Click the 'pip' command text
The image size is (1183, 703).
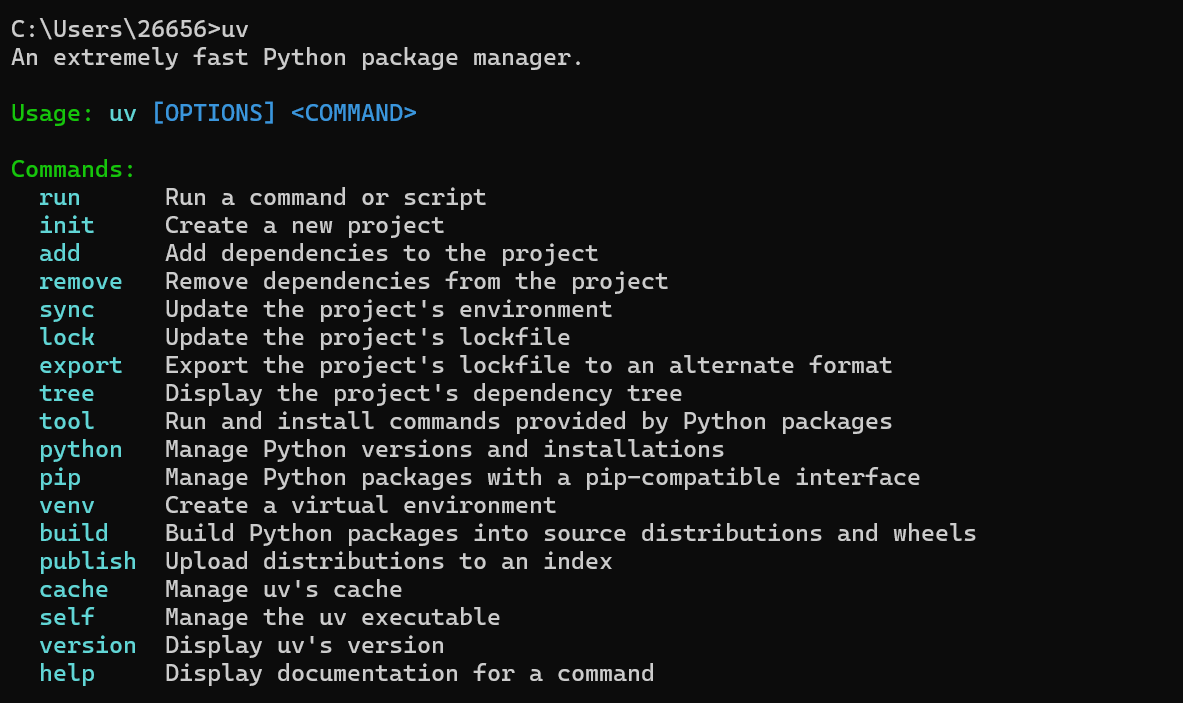(x=60, y=477)
